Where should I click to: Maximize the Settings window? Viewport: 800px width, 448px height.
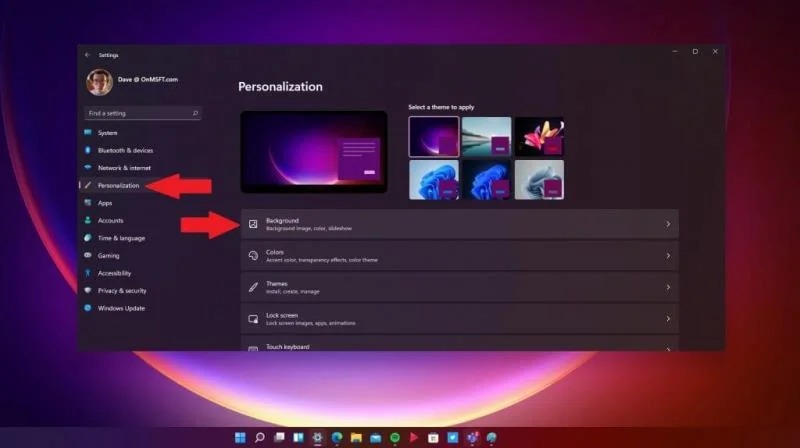(x=695, y=52)
